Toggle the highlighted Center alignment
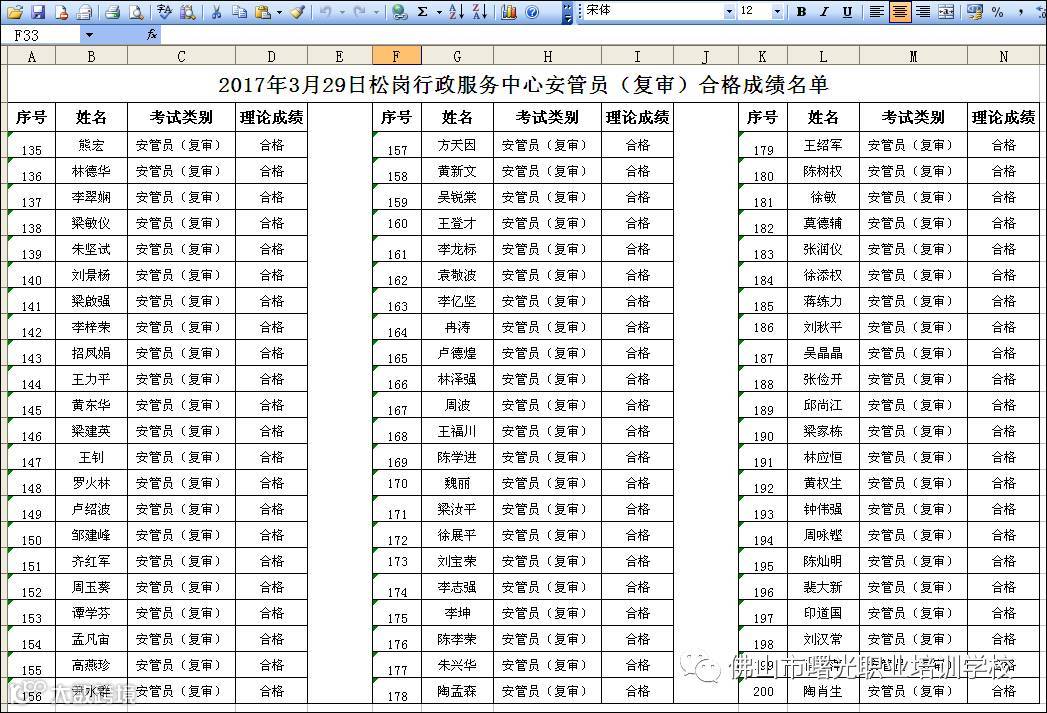Image resolution: width=1047 pixels, height=713 pixels. click(900, 11)
